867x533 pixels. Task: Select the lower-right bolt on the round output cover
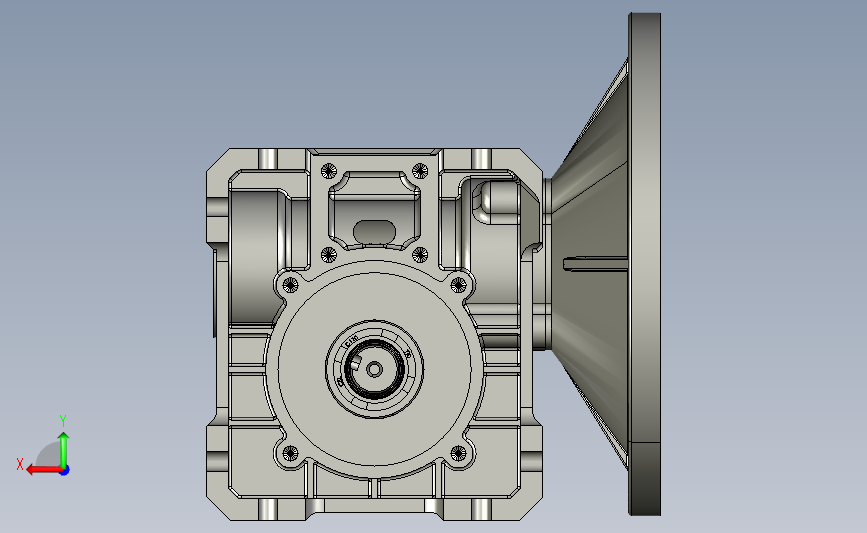coord(458,453)
